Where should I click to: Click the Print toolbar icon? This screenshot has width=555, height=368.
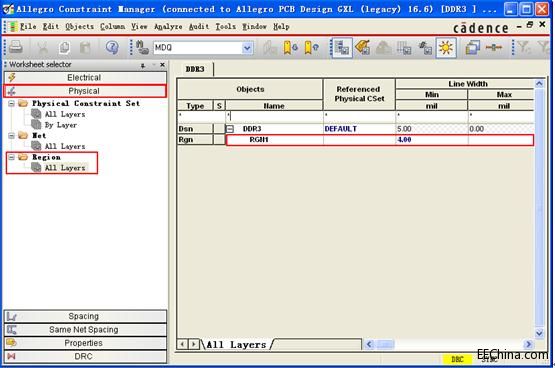tap(15, 47)
